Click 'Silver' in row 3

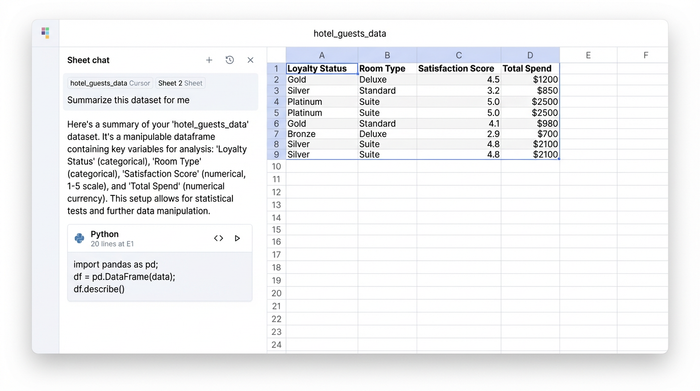(322, 91)
